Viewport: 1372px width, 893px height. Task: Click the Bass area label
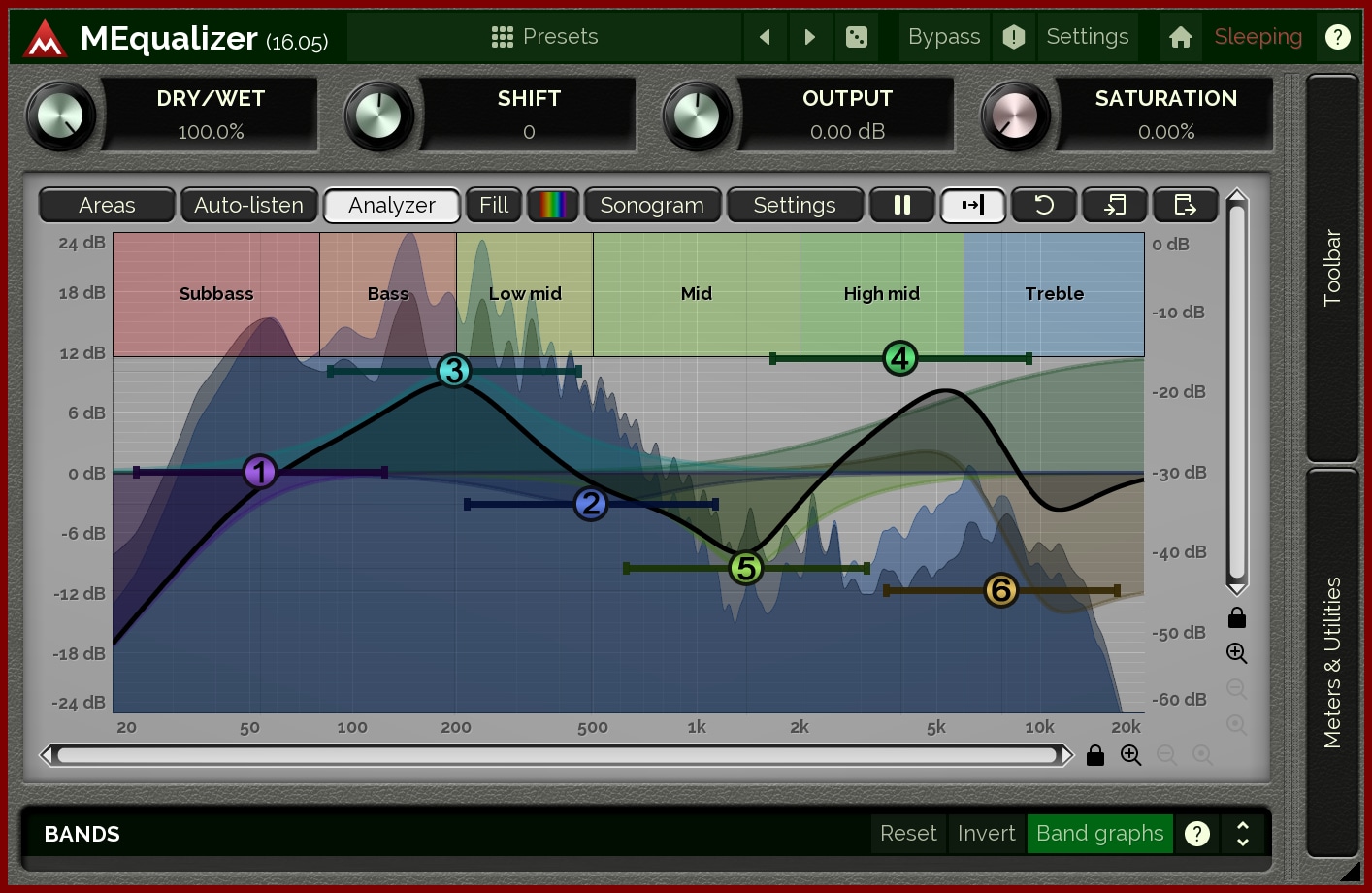(388, 294)
